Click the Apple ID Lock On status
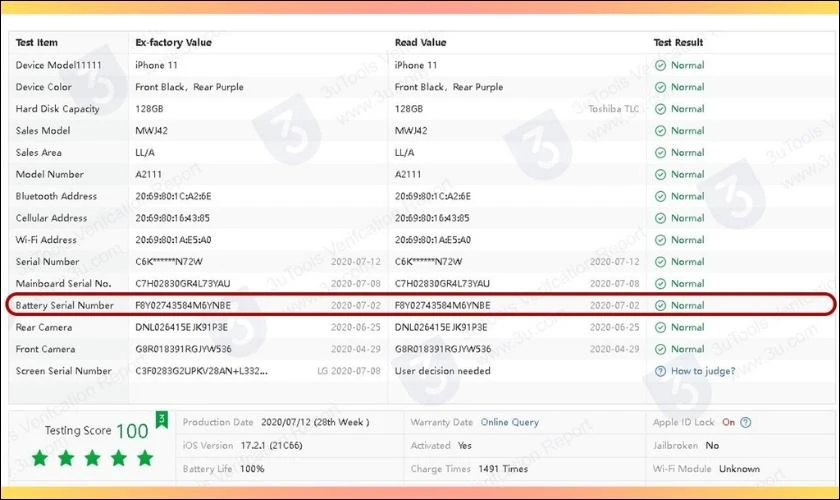This screenshot has height=500, width=840. (x=729, y=422)
